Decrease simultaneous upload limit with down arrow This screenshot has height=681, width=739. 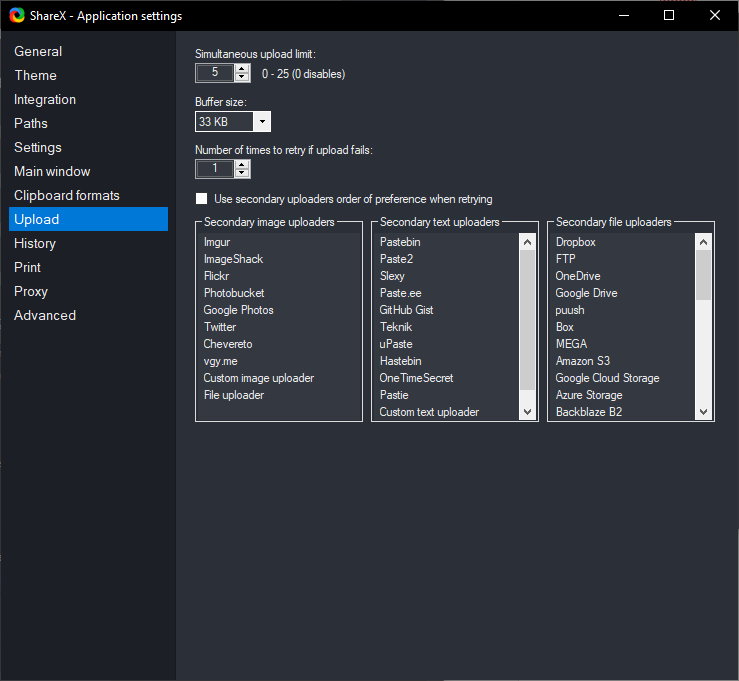(241, 77)
